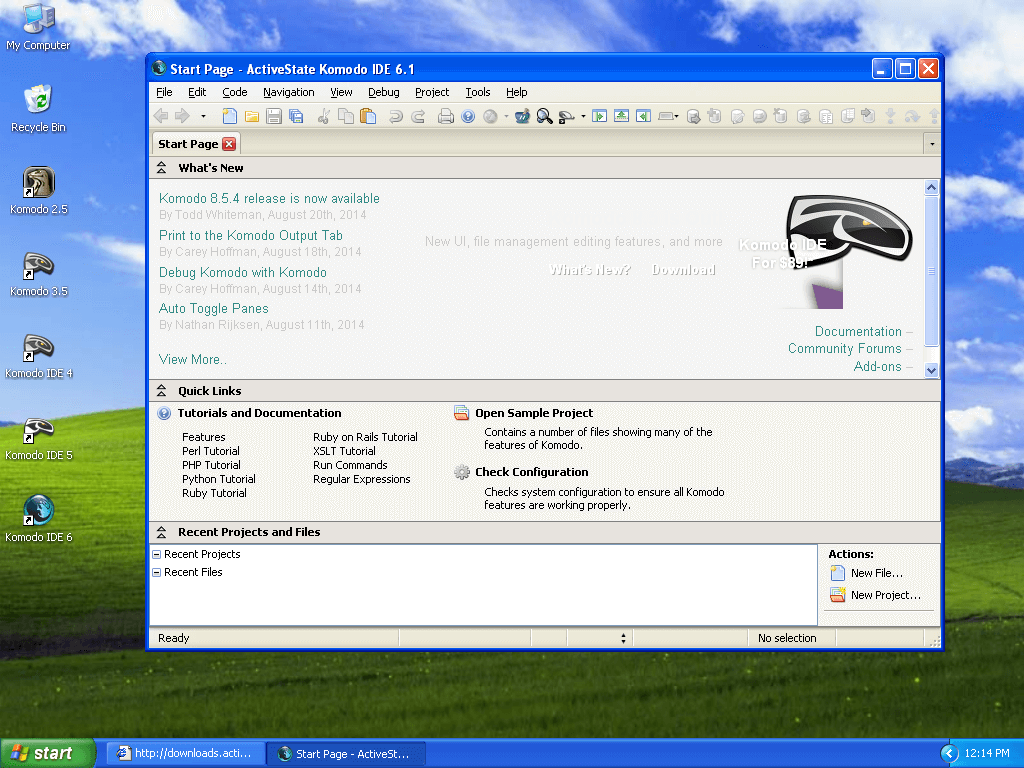Click the Back navigation arrow
Viewport: 1024px width, 768px height.
[x=161, y=116]
